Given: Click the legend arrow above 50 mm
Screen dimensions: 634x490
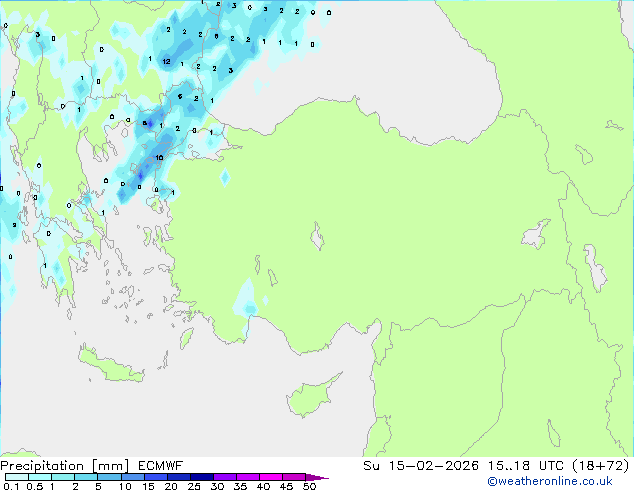Looking at the screenshot, I should click(x=317, y=477).
